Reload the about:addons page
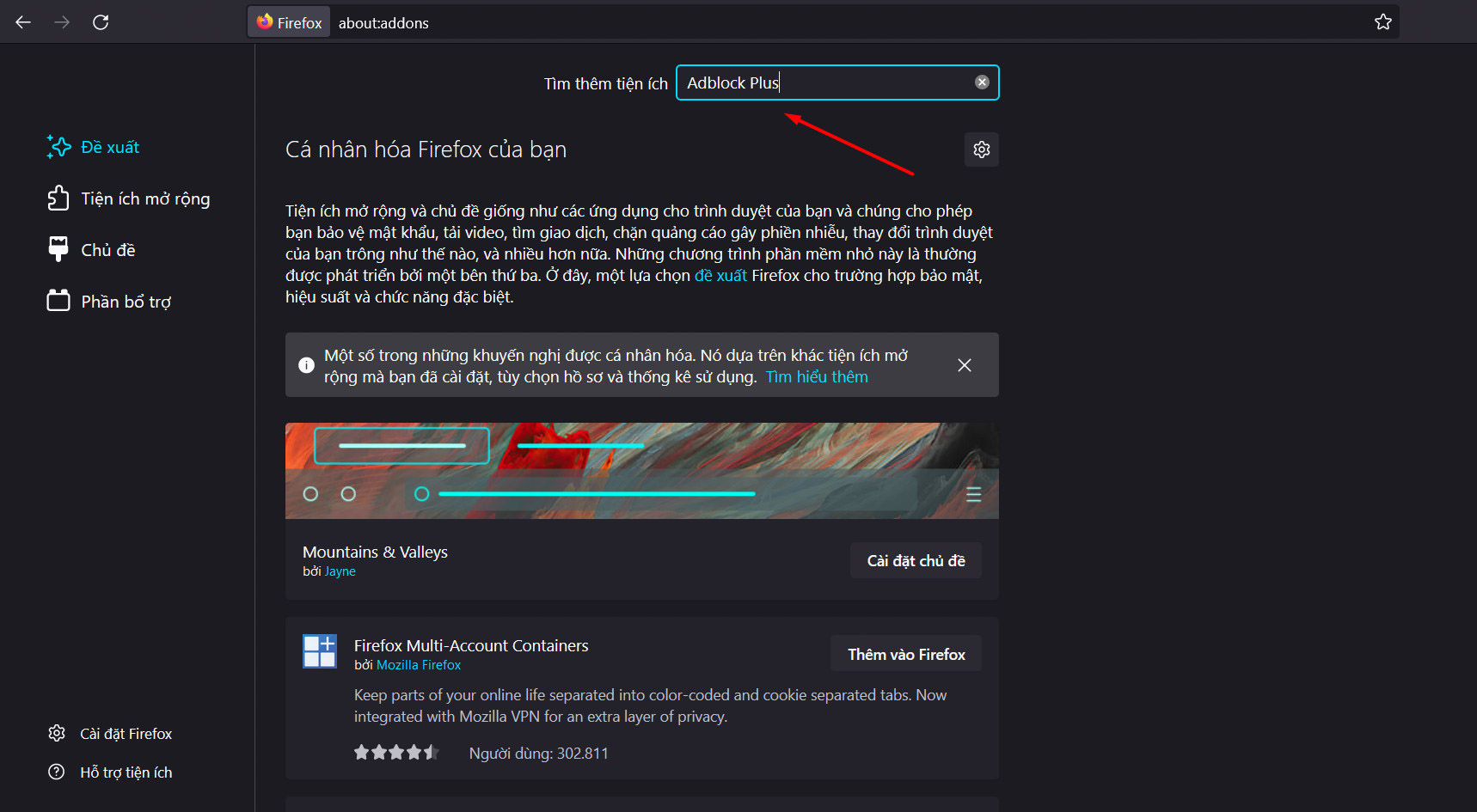1477x812 pixels. pyautogui.click(x=101, y=22)
